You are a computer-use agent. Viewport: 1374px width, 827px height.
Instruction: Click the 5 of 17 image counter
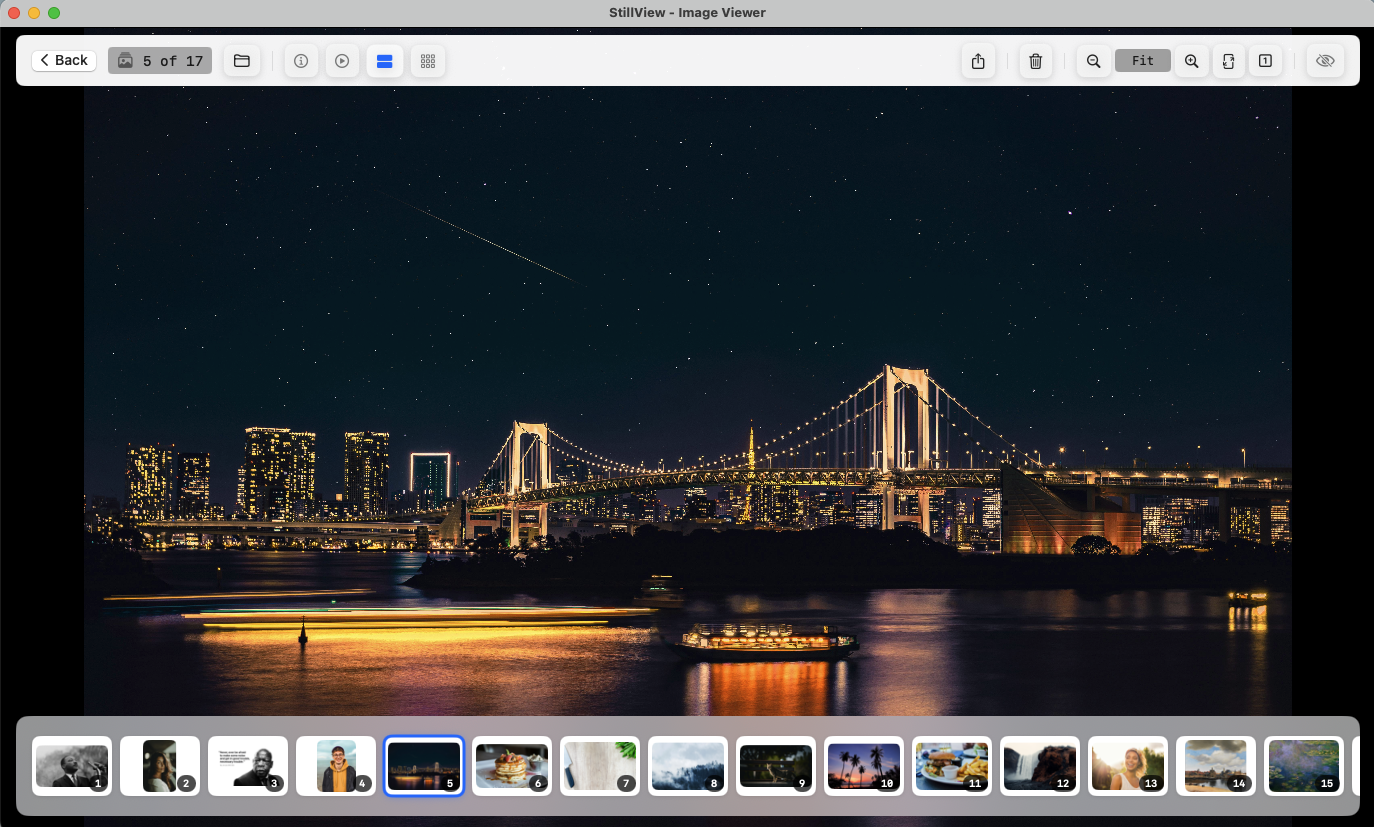(160, 61)
